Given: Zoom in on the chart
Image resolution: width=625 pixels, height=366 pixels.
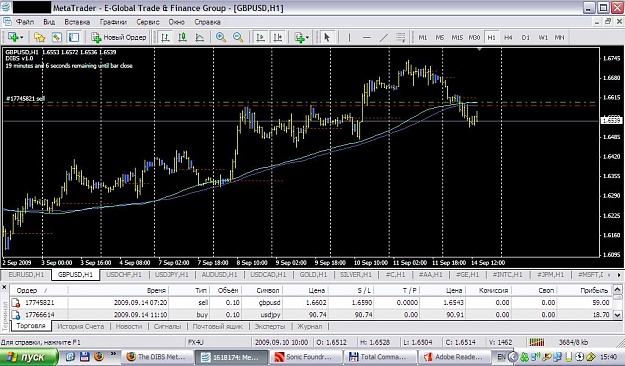Looking at the screenshot, I should click(x=221, y=37).
